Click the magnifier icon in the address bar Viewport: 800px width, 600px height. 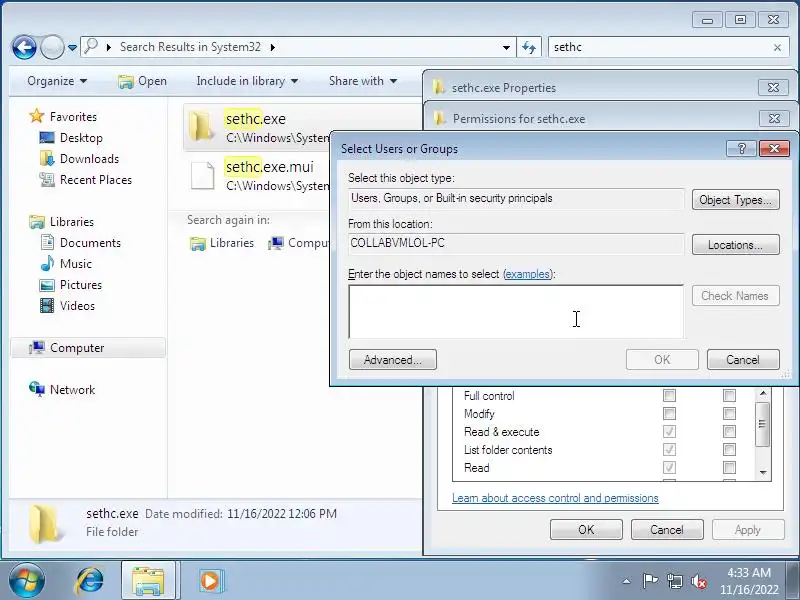(x=91, y=46)
